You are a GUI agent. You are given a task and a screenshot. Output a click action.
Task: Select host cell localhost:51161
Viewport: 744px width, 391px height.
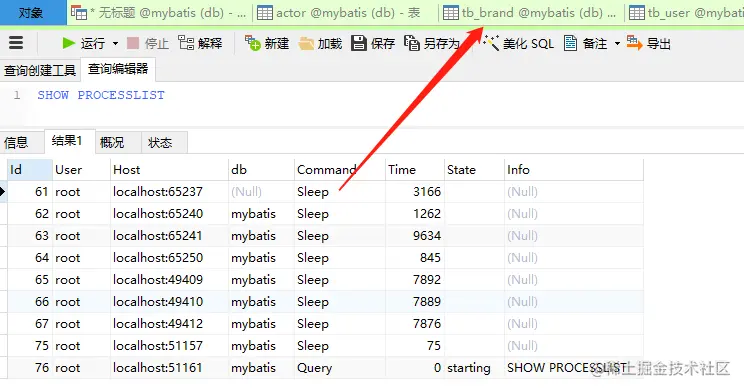169,368
